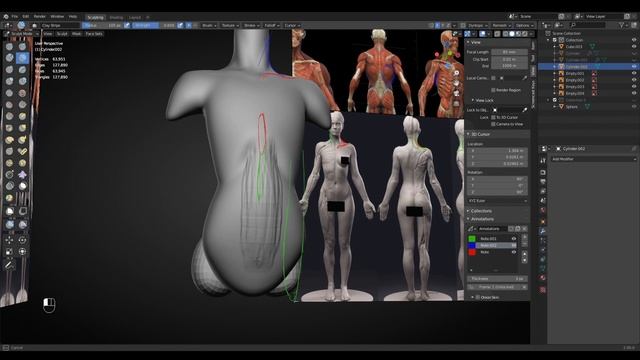Select the active Clay Strips brush tool
Screen dimensions: 640x360
(22, 58)
